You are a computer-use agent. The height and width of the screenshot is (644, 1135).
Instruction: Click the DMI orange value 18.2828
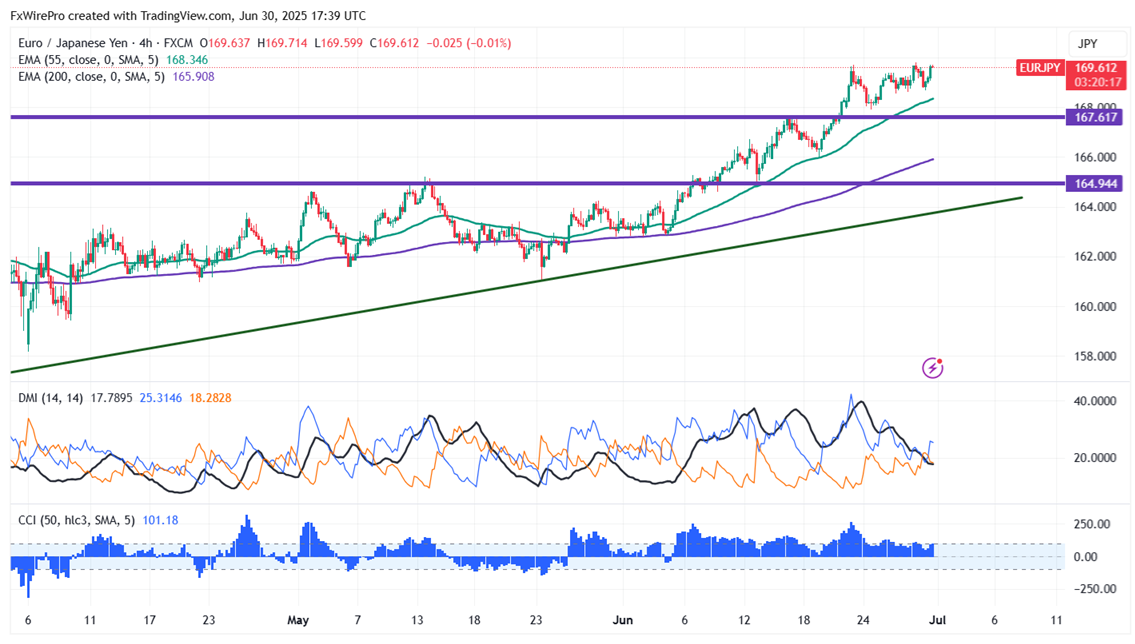tap(210, 398)
